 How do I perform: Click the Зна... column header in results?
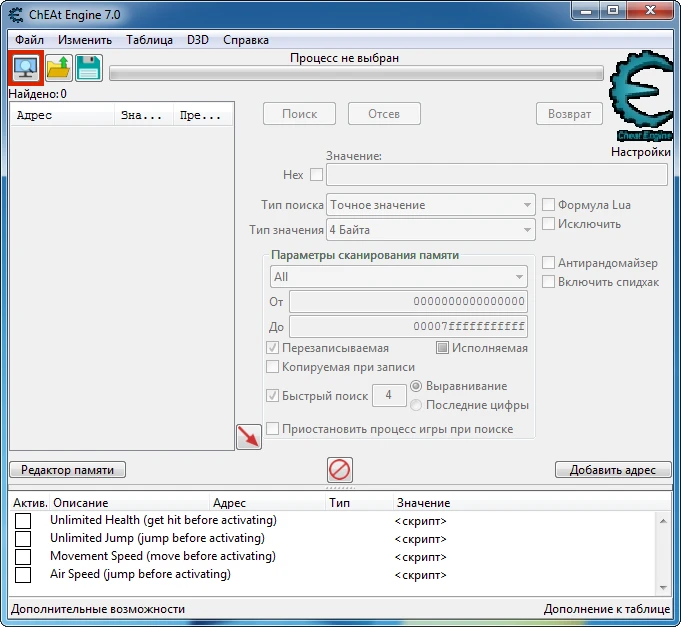coord(144,115)
